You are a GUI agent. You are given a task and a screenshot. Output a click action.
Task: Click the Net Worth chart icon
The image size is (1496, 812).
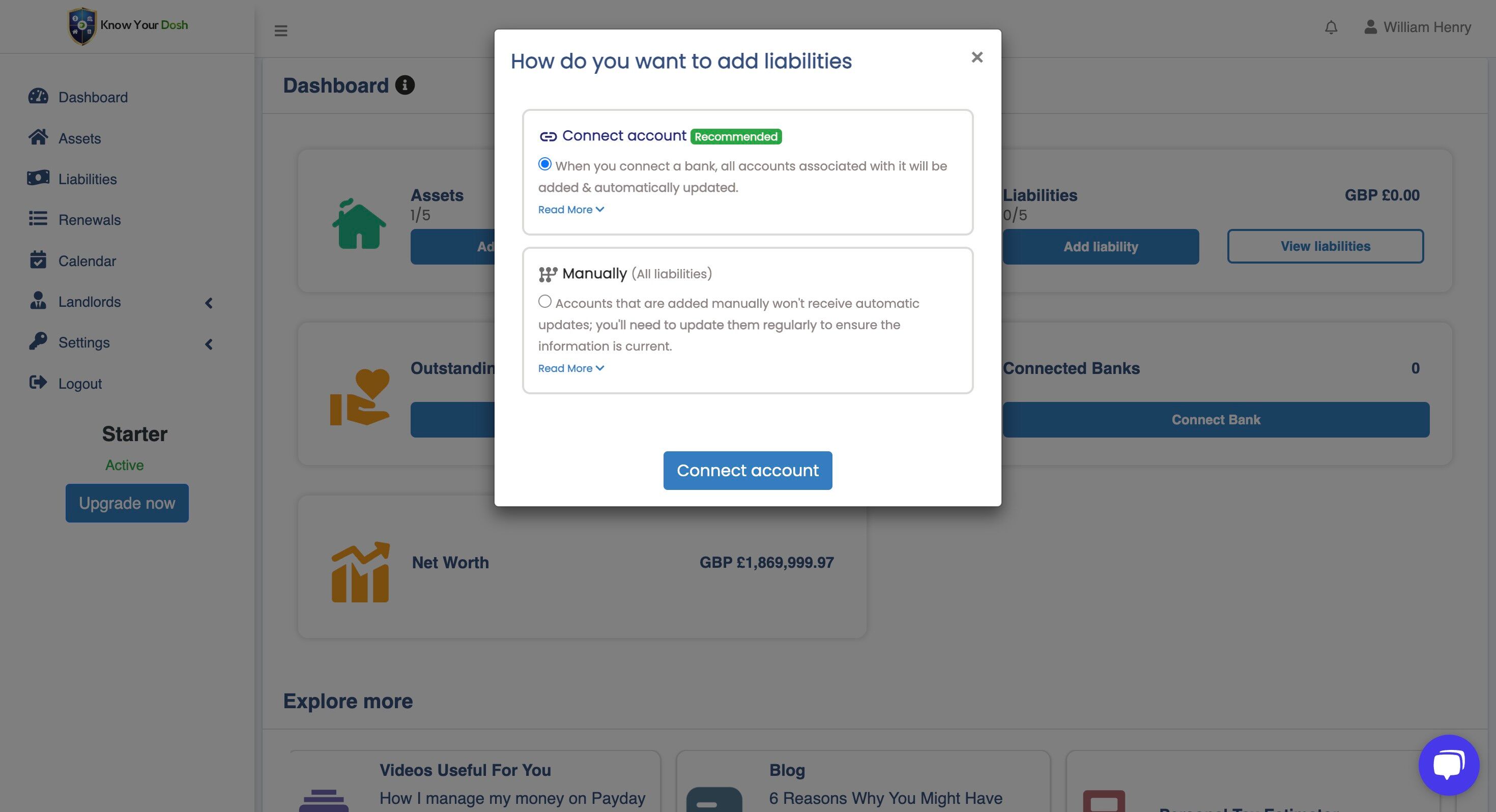(360, 572)
